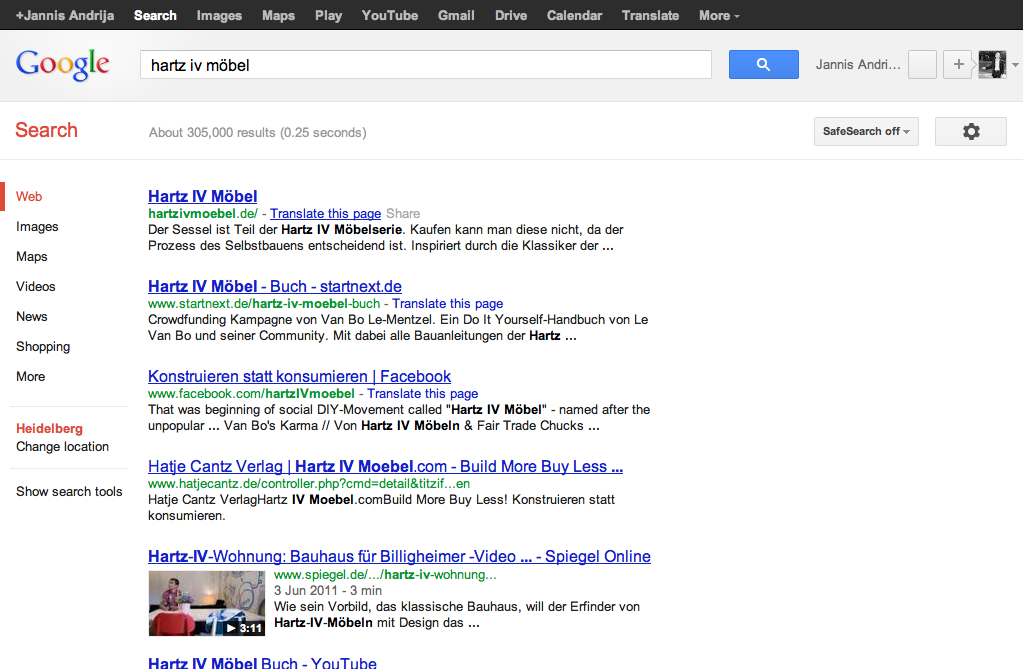The width and height of the screenshot is (1023, 669).
Task: Click Share next to hartzivmoebel.de result
Action: tap(403, 213)
